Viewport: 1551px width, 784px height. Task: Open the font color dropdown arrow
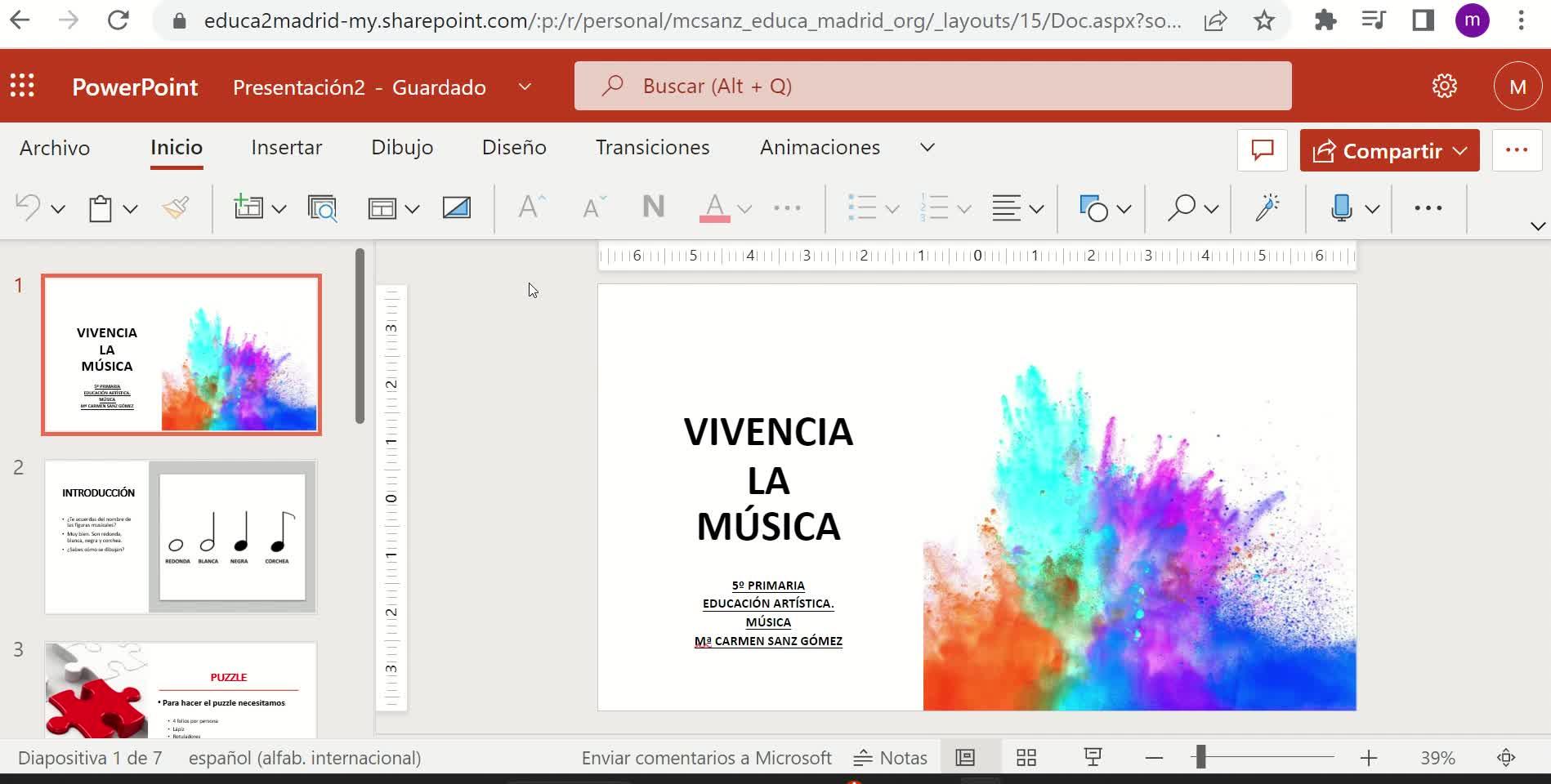[744, 209]
